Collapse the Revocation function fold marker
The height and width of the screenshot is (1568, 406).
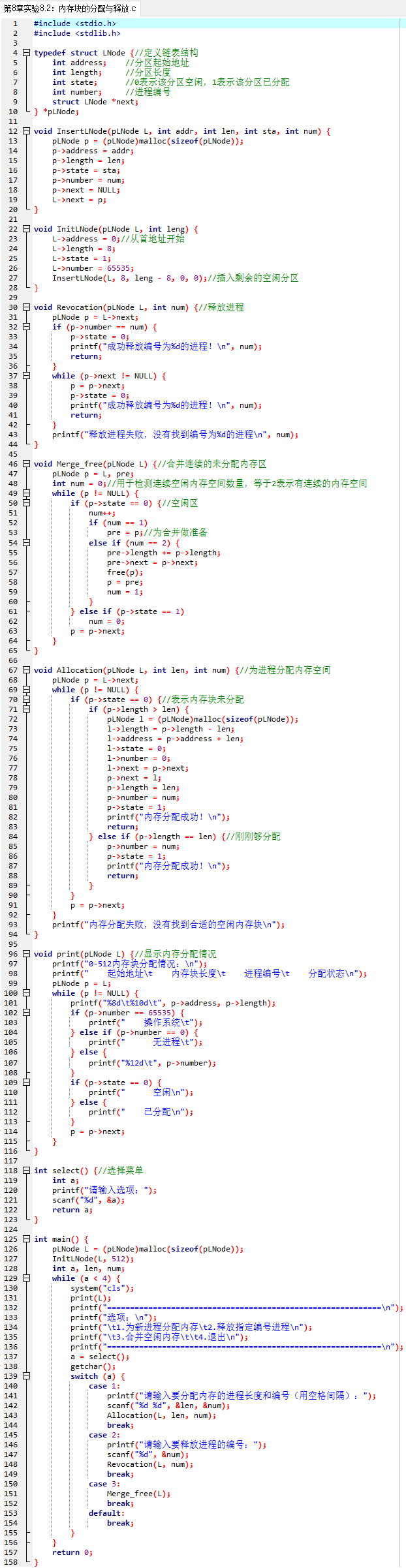26,307
